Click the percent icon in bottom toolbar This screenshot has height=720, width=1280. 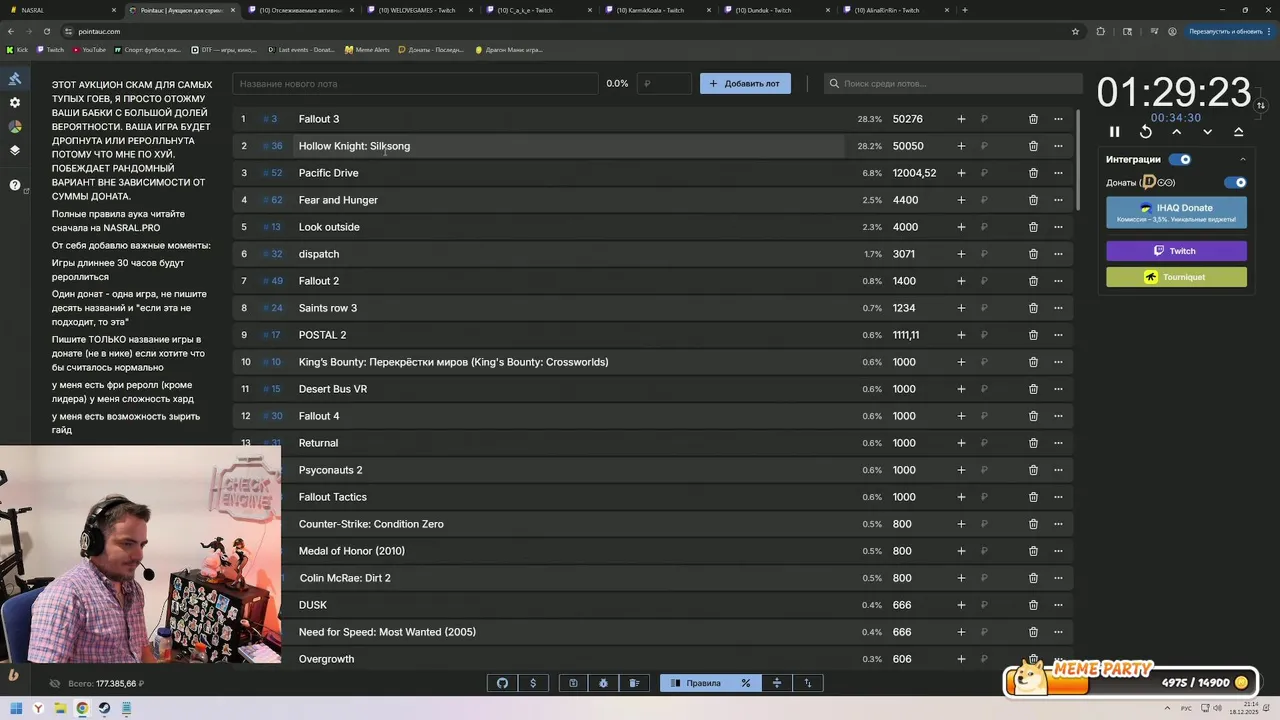[746, 683]
